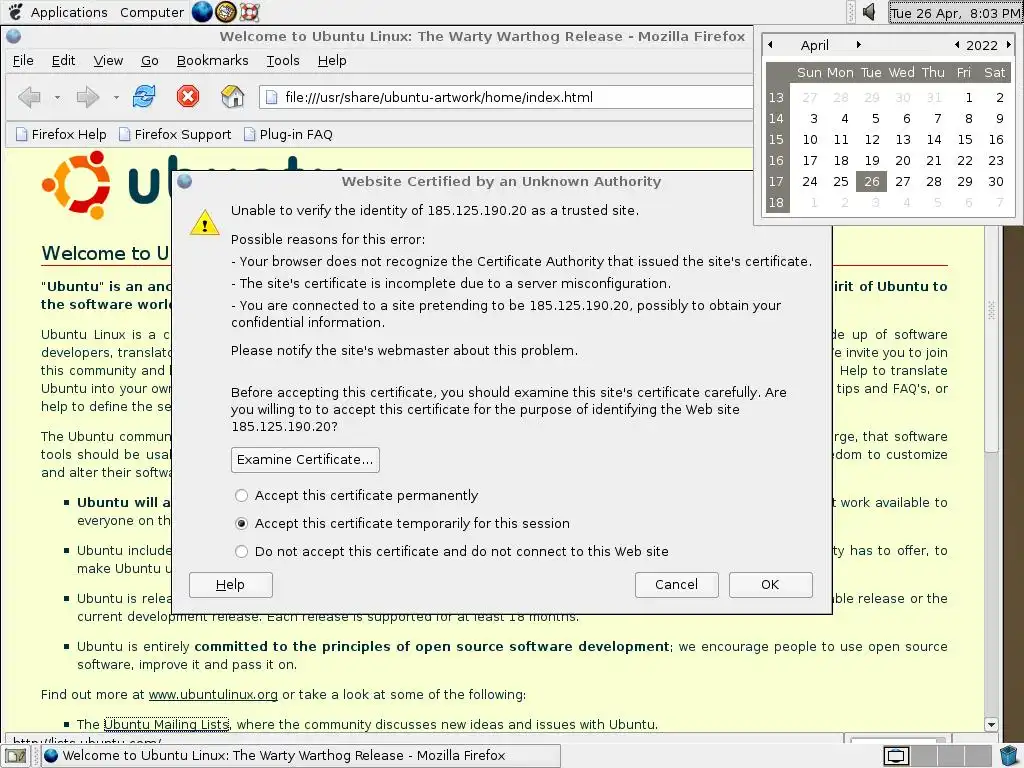Click the Ubuntu logo on the page
The height and width of the screenshot is (768, 1024).
(x=76, y=185)
